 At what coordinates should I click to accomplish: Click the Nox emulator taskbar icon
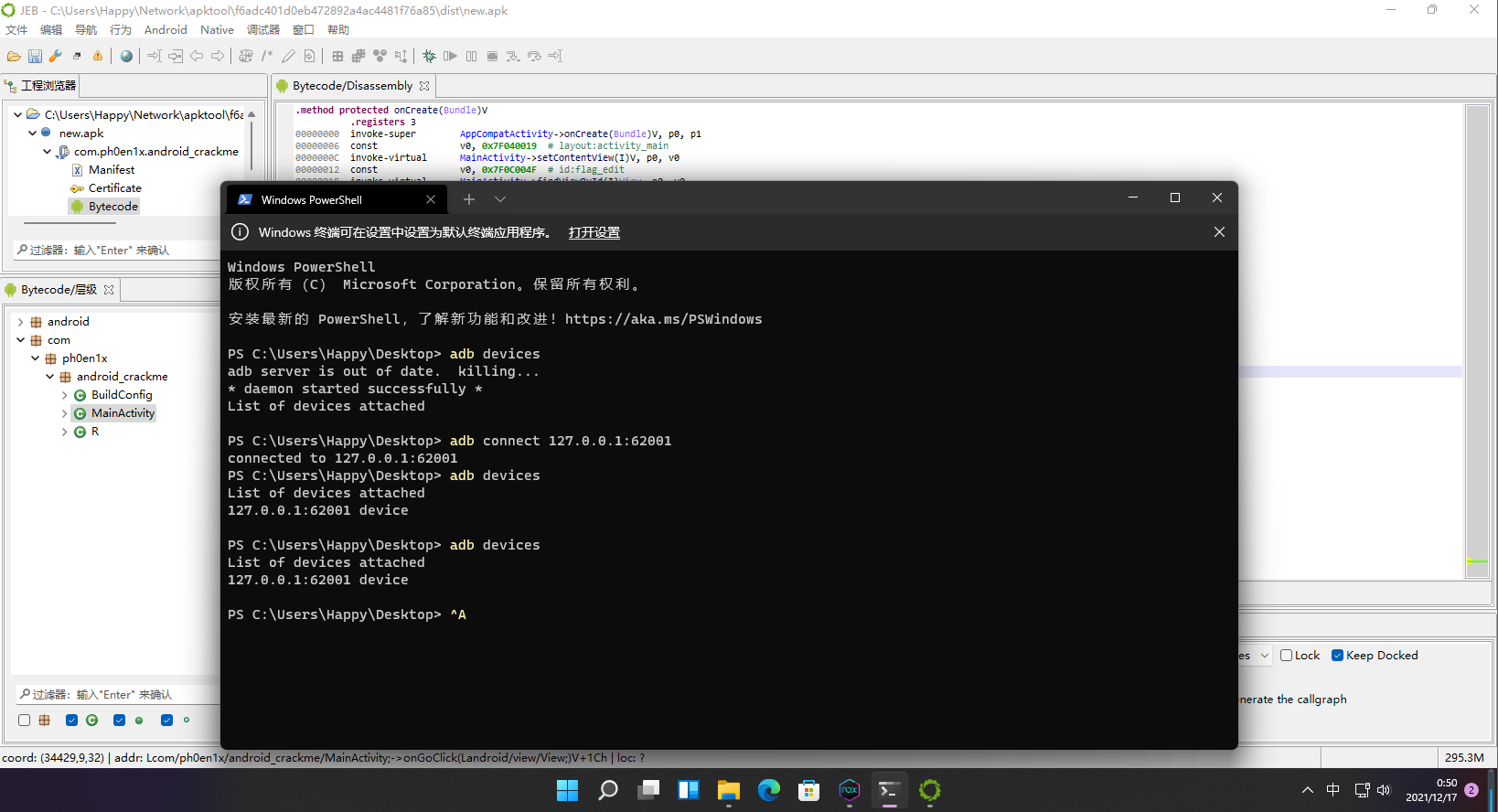tap(850, 790)
